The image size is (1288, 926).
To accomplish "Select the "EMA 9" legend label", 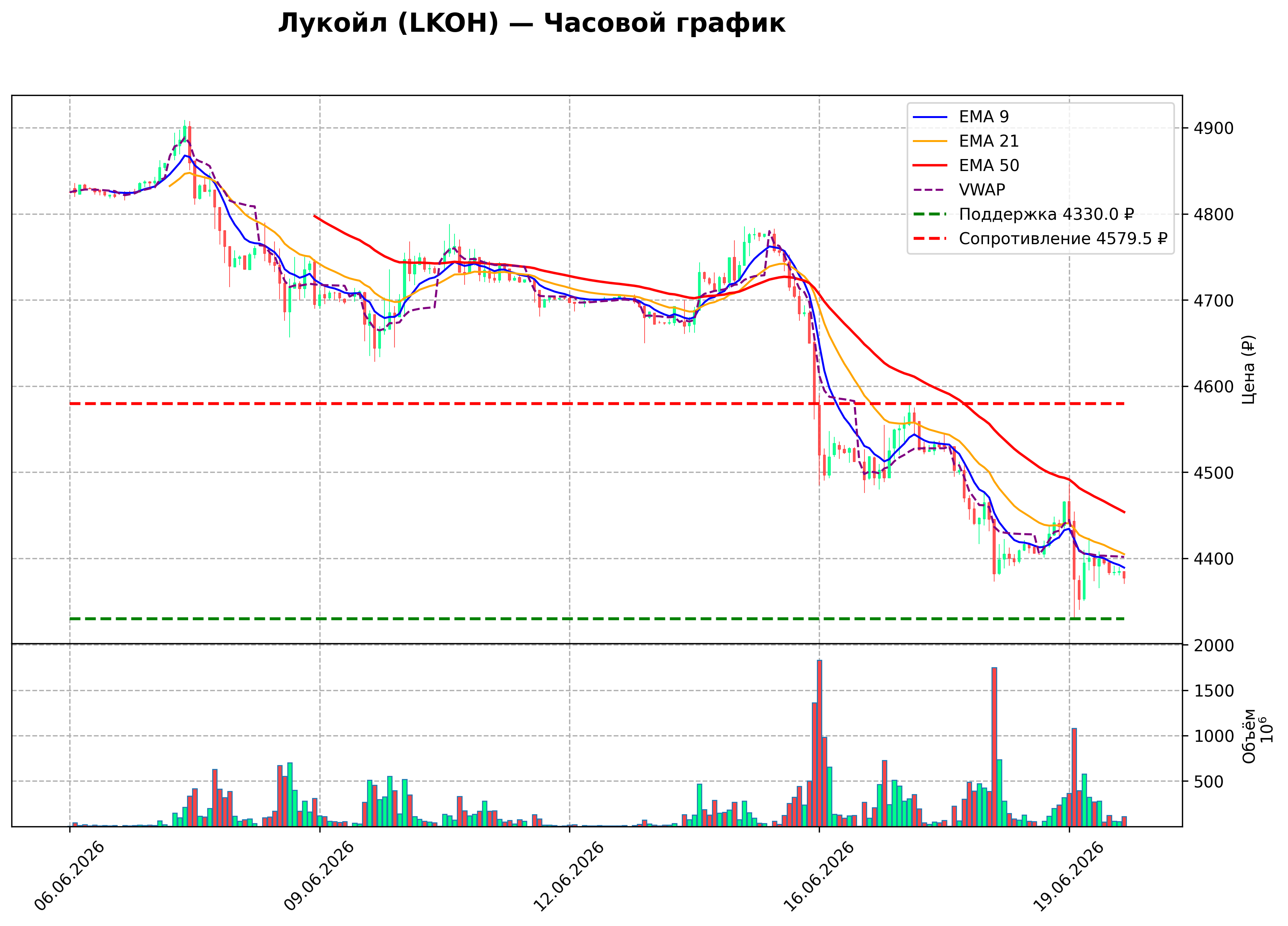I will (984, 117).
